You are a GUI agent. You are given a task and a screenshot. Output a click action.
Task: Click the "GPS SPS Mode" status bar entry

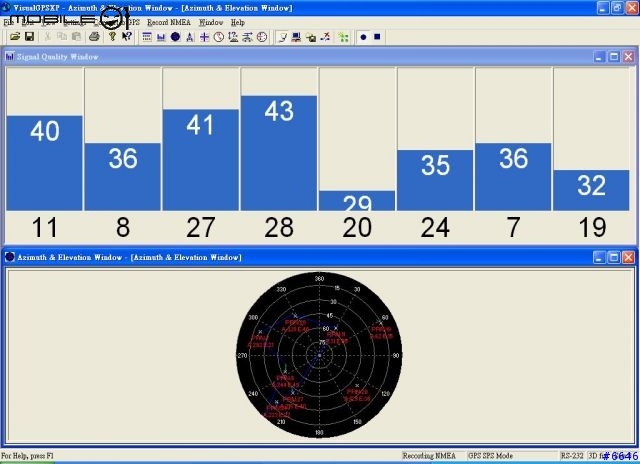pos(490,456)
